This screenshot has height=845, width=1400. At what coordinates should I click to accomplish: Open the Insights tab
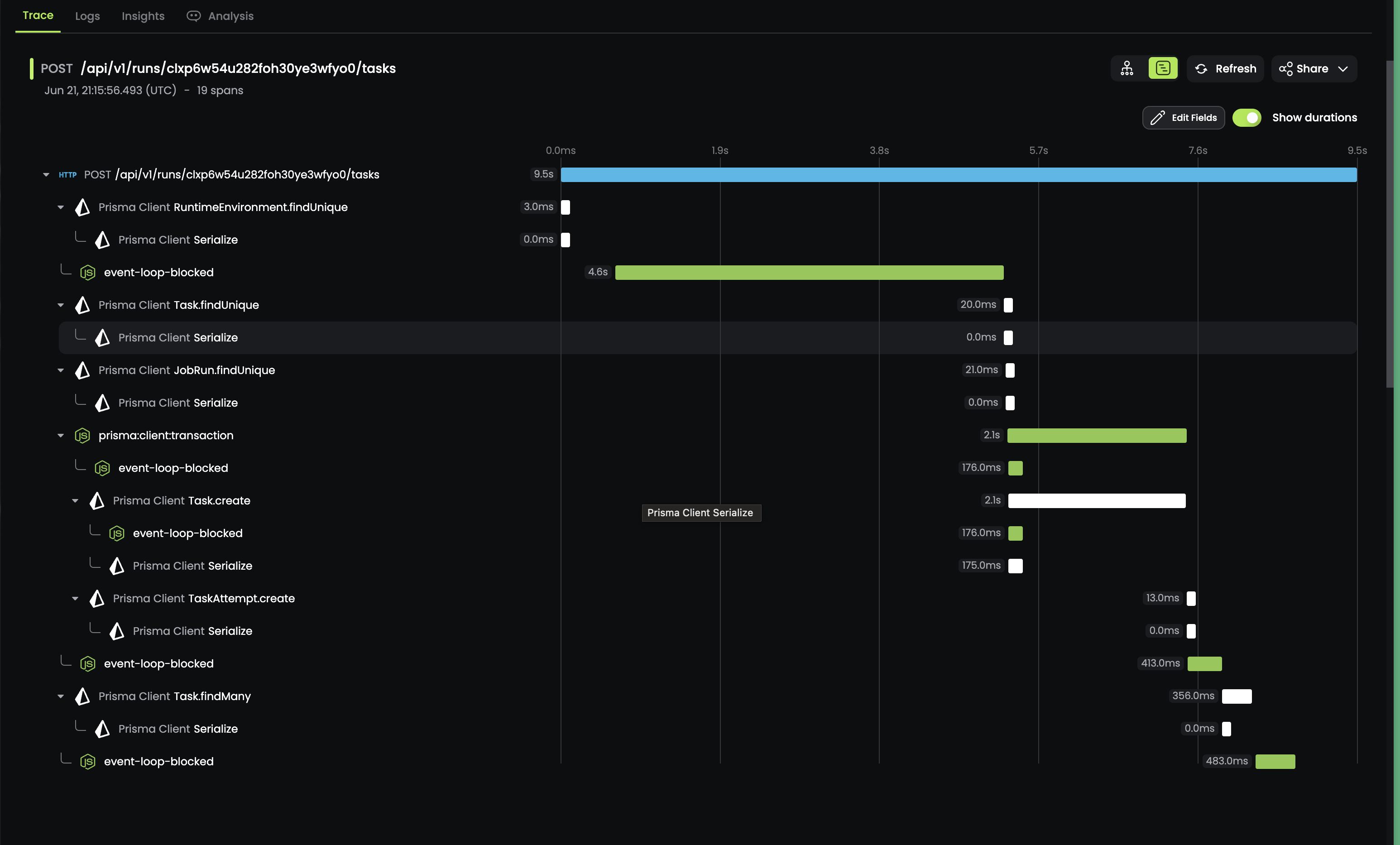click(143, 16)
